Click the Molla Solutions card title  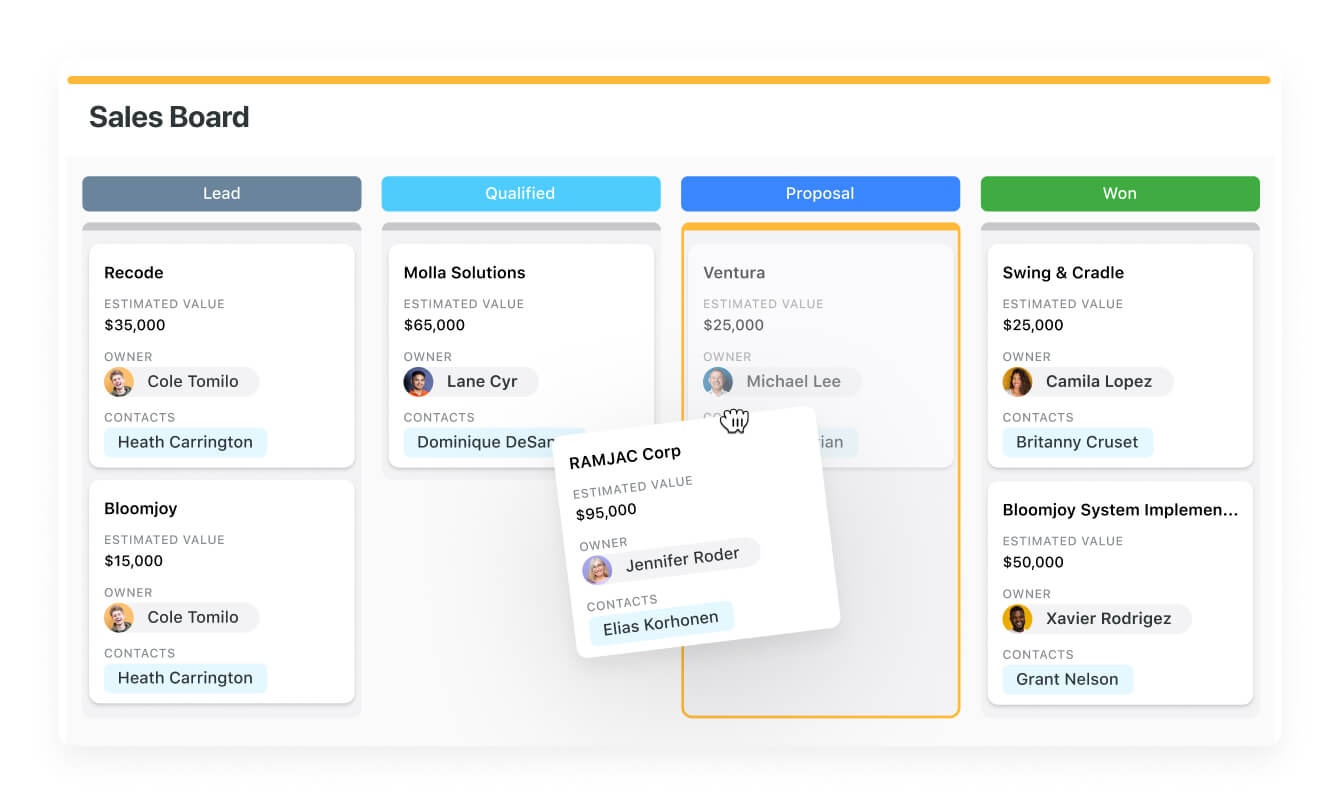(464, 273)
